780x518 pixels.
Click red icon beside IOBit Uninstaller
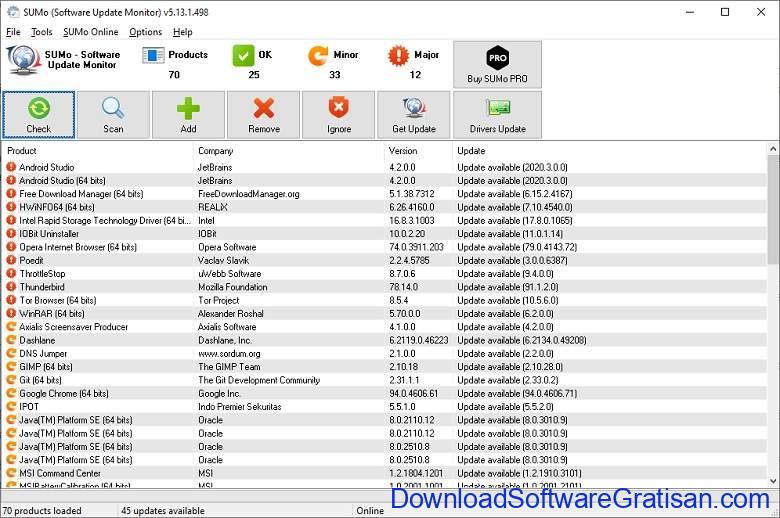tap(11, 233)
